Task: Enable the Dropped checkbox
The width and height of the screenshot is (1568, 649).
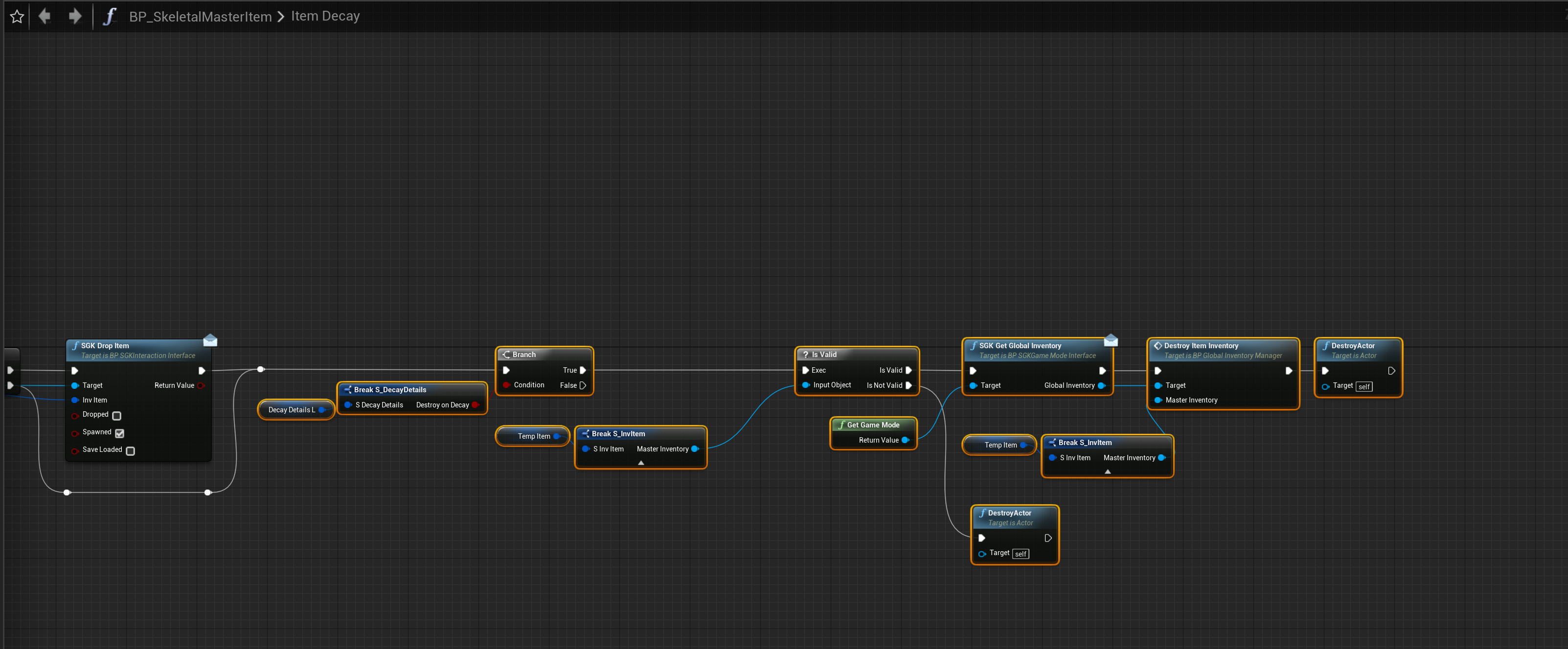Action: pos(117,415)
